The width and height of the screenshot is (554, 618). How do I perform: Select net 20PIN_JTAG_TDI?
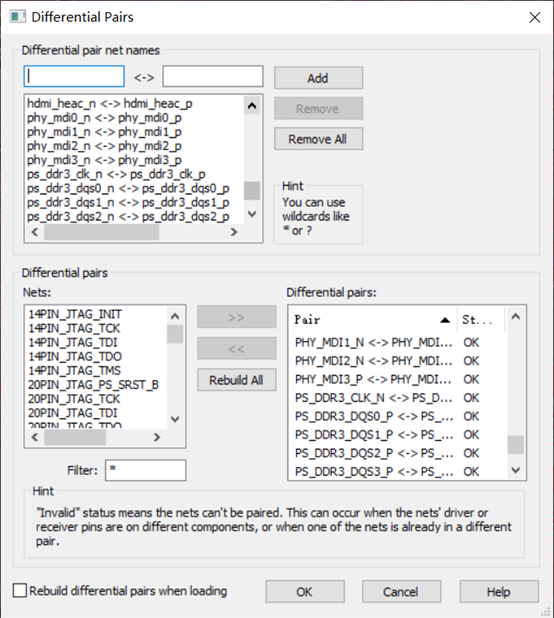97,413
